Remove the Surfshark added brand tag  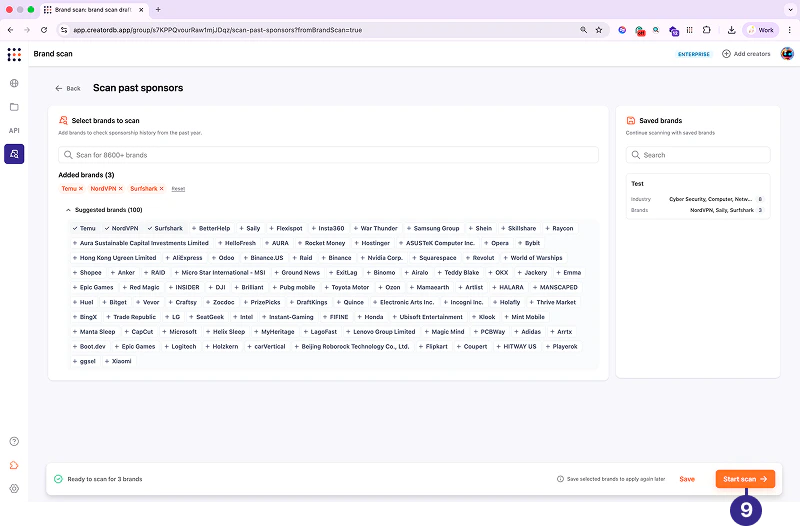(x=162, y=189)
